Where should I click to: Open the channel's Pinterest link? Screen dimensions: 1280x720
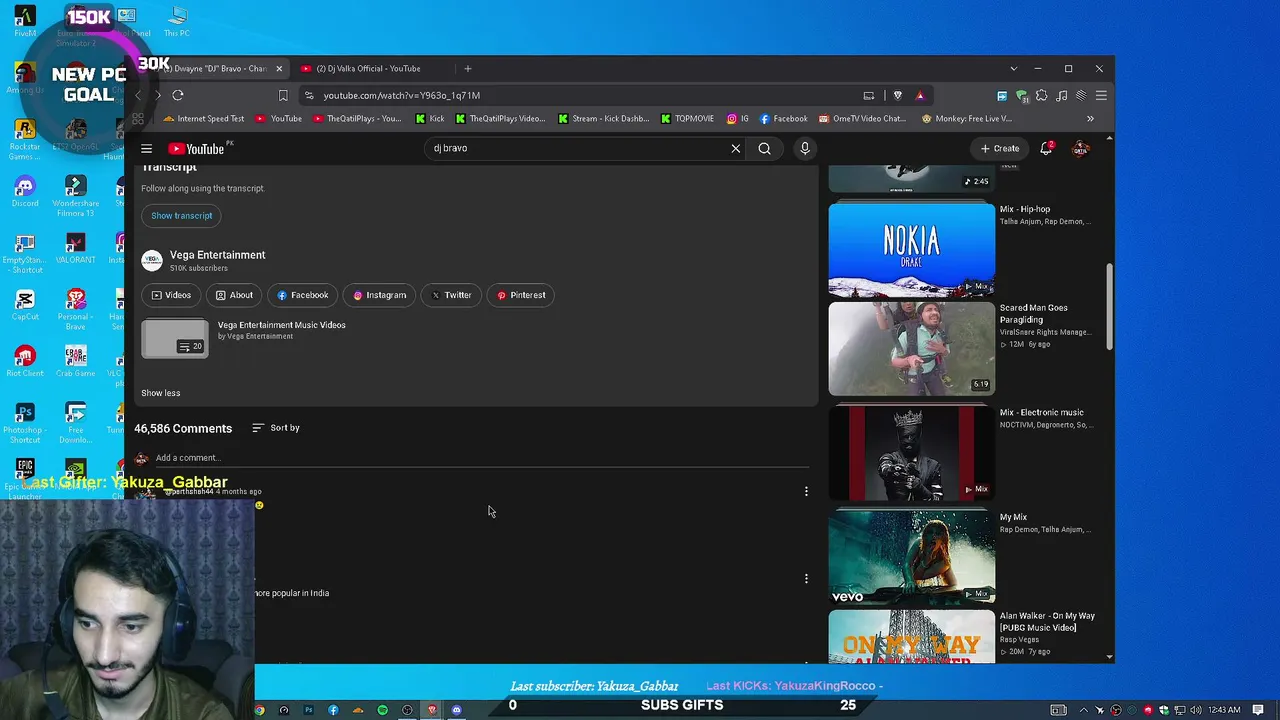click(521, 295)
